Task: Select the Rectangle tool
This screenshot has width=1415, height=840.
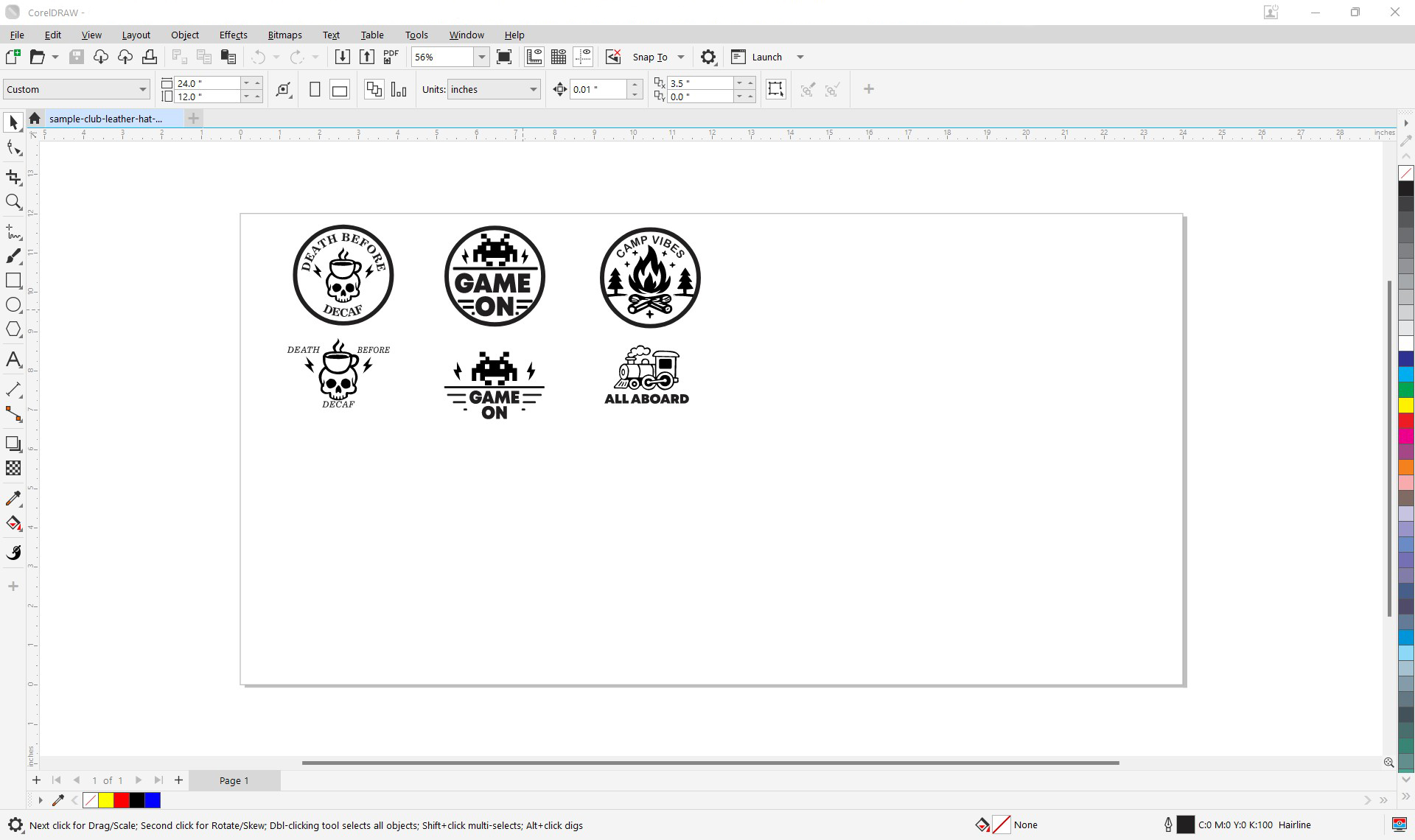Action: [x=13, y=280]
